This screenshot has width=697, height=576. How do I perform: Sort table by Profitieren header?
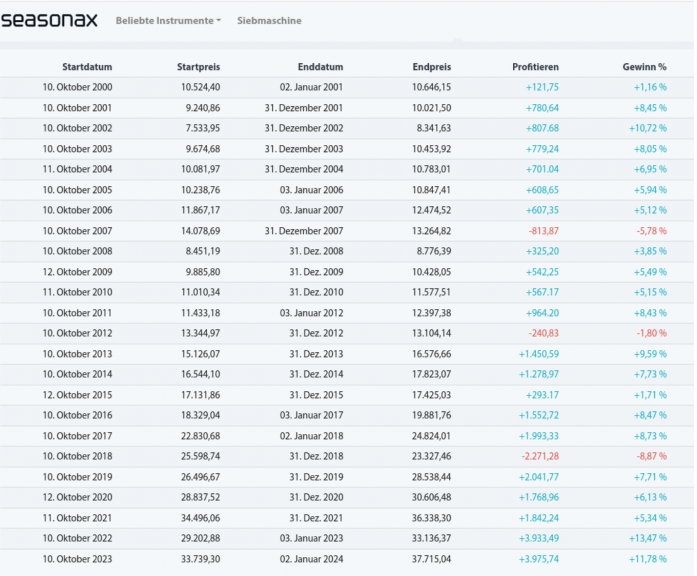pyautogui.click(x=535, y=67)
